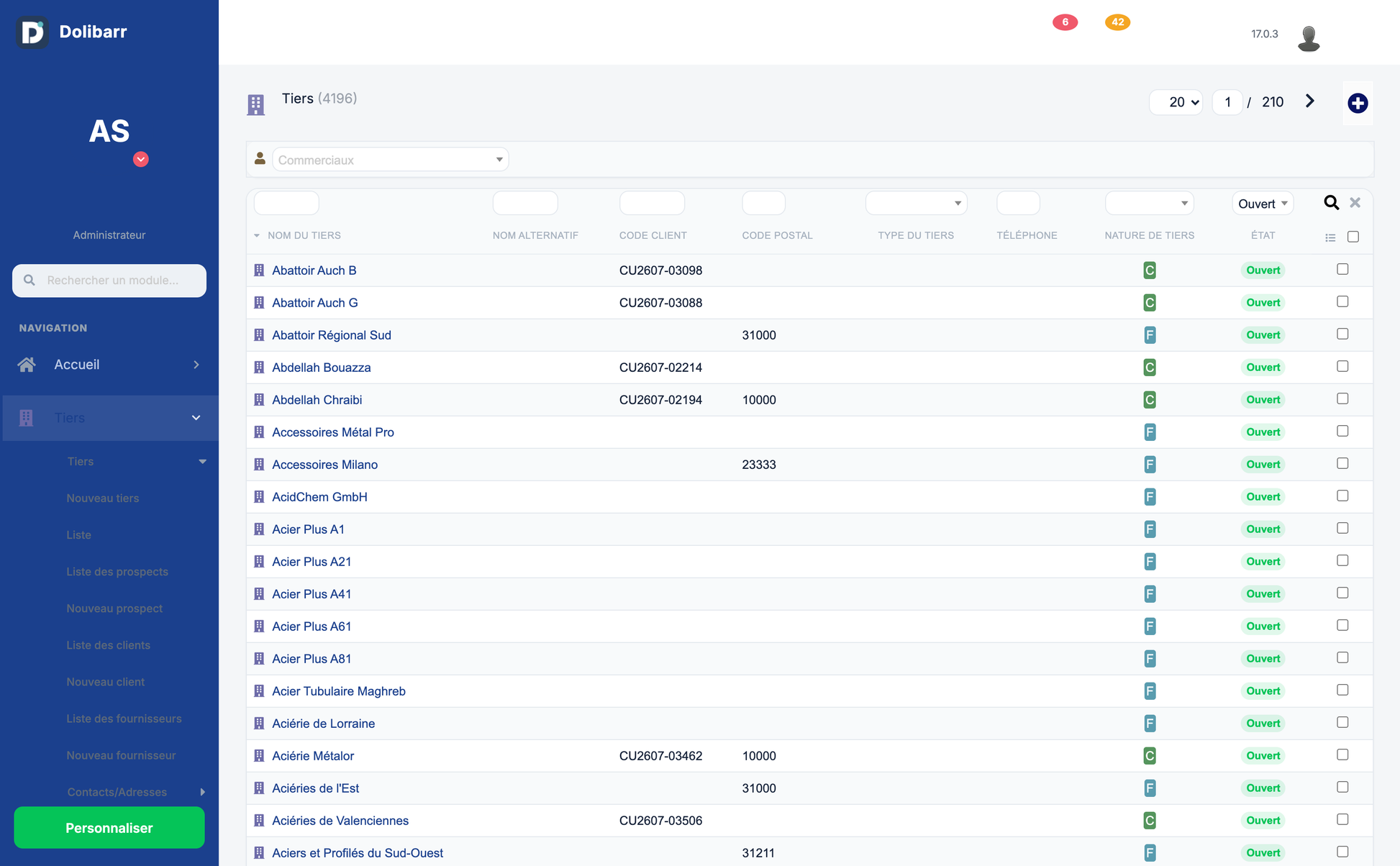Click the Tiers building icon in sidebar
Viewport: 1400px width, 866px height.
click(26, 418)
